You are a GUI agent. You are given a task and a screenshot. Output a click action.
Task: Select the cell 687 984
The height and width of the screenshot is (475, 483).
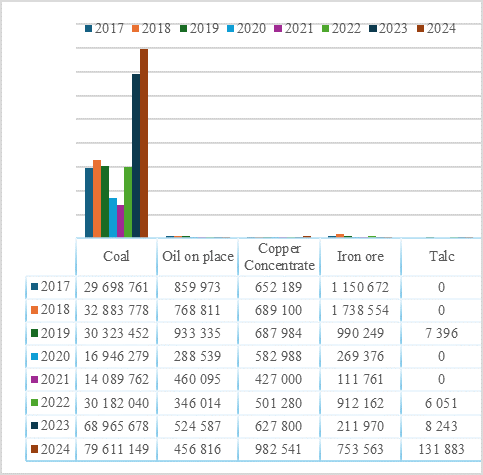279,333
